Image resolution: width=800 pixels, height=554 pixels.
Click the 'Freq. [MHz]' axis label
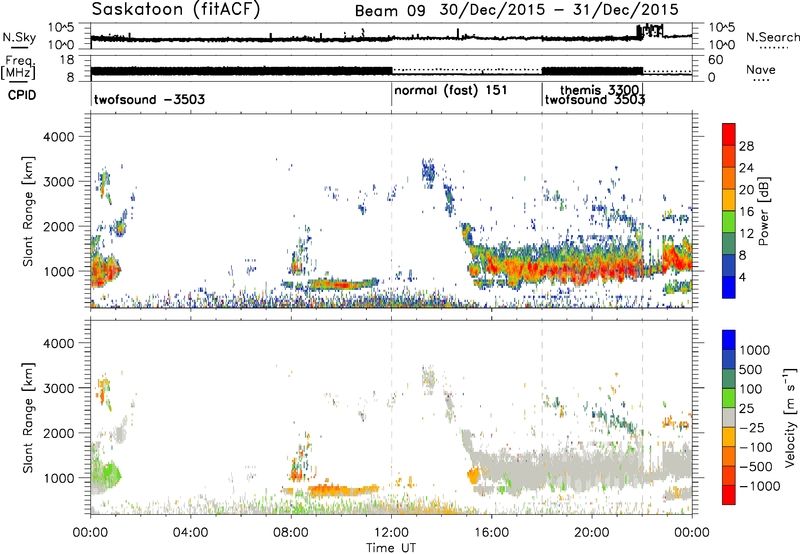[x=18, y=68]
